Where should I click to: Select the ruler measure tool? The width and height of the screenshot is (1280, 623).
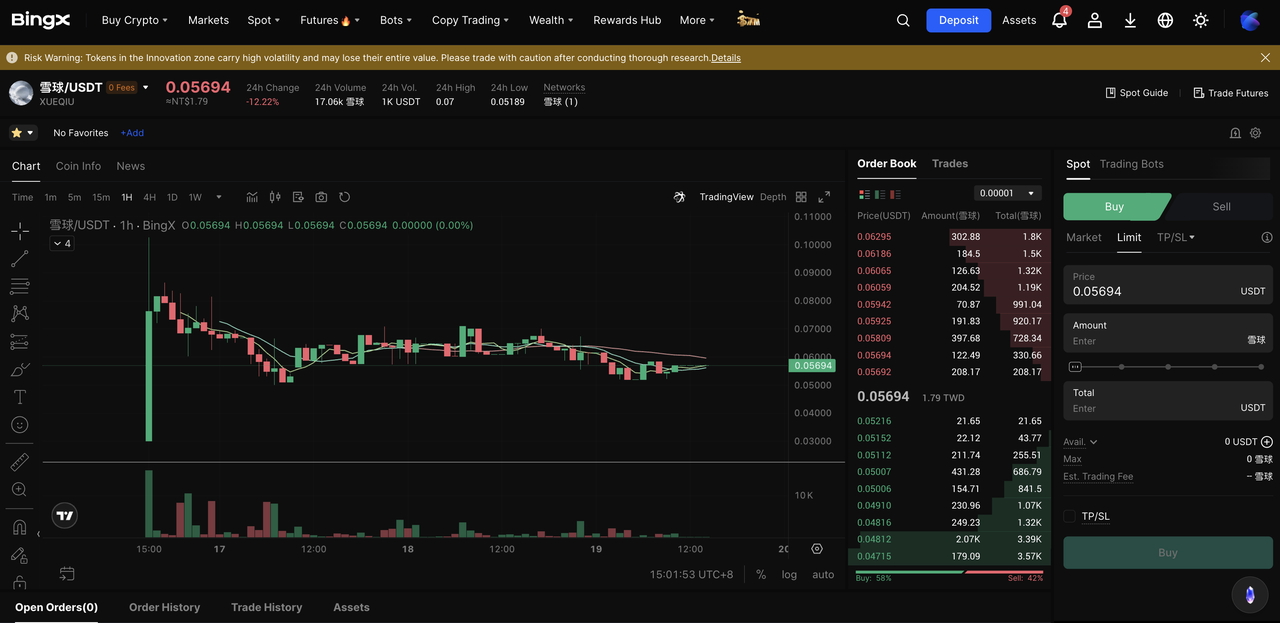pyautogui.click(x=20, y=462)
